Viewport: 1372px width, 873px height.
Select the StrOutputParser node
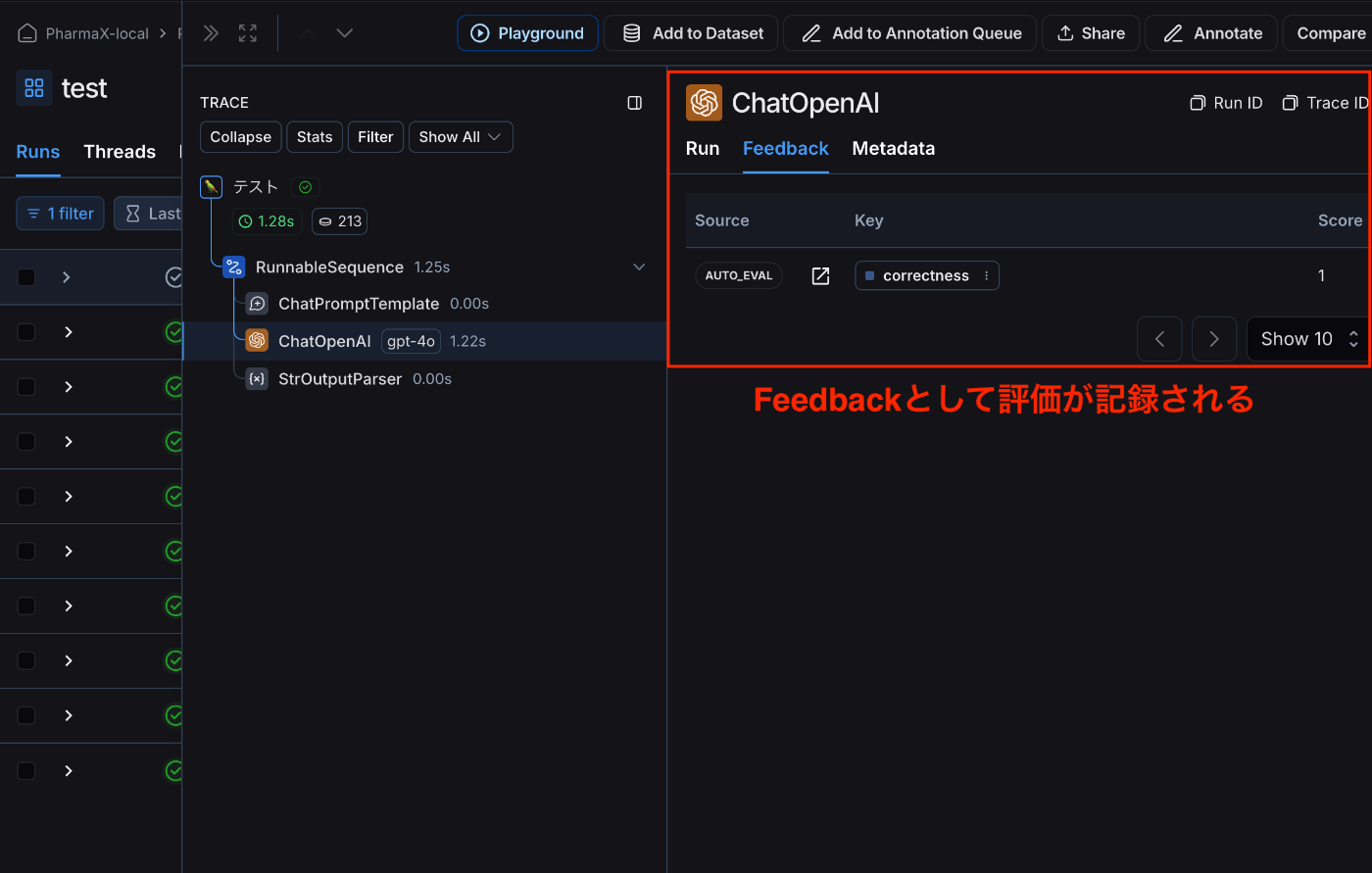pos(340,379)
